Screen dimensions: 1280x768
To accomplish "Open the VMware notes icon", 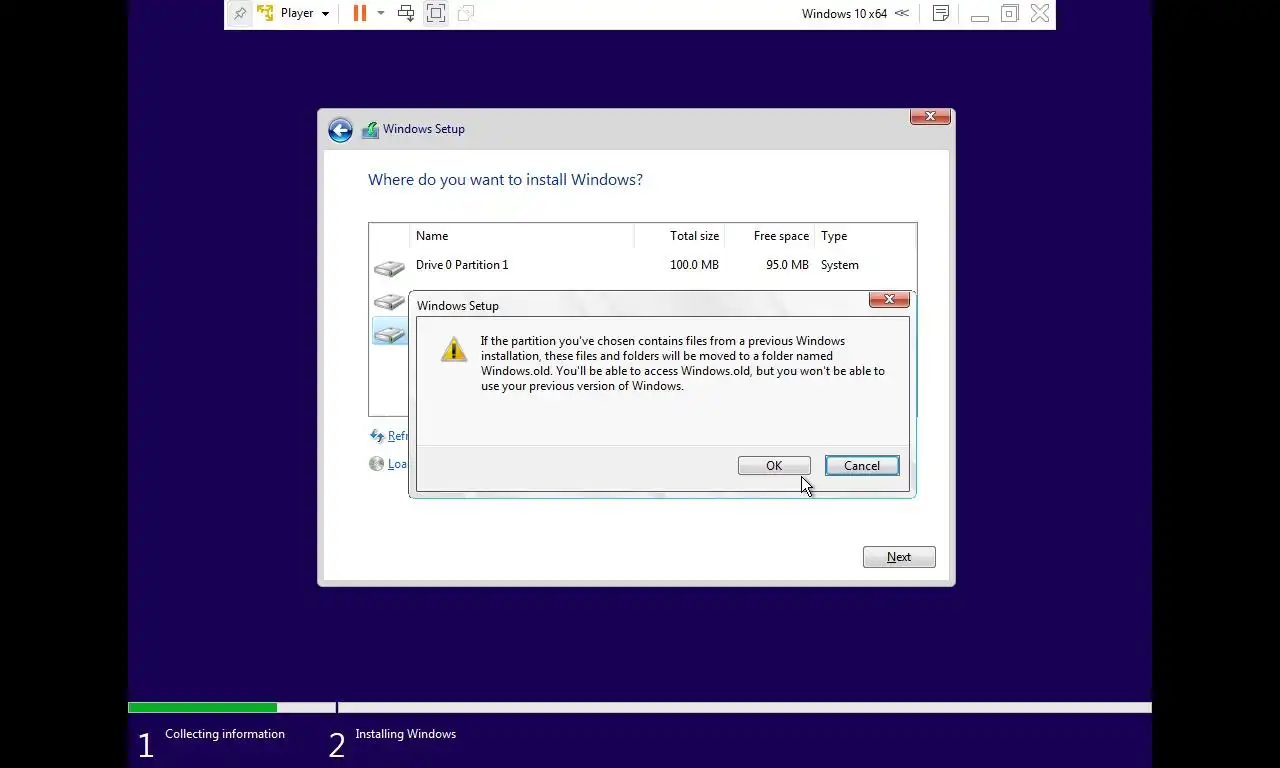I will click(x=941, y=13).
